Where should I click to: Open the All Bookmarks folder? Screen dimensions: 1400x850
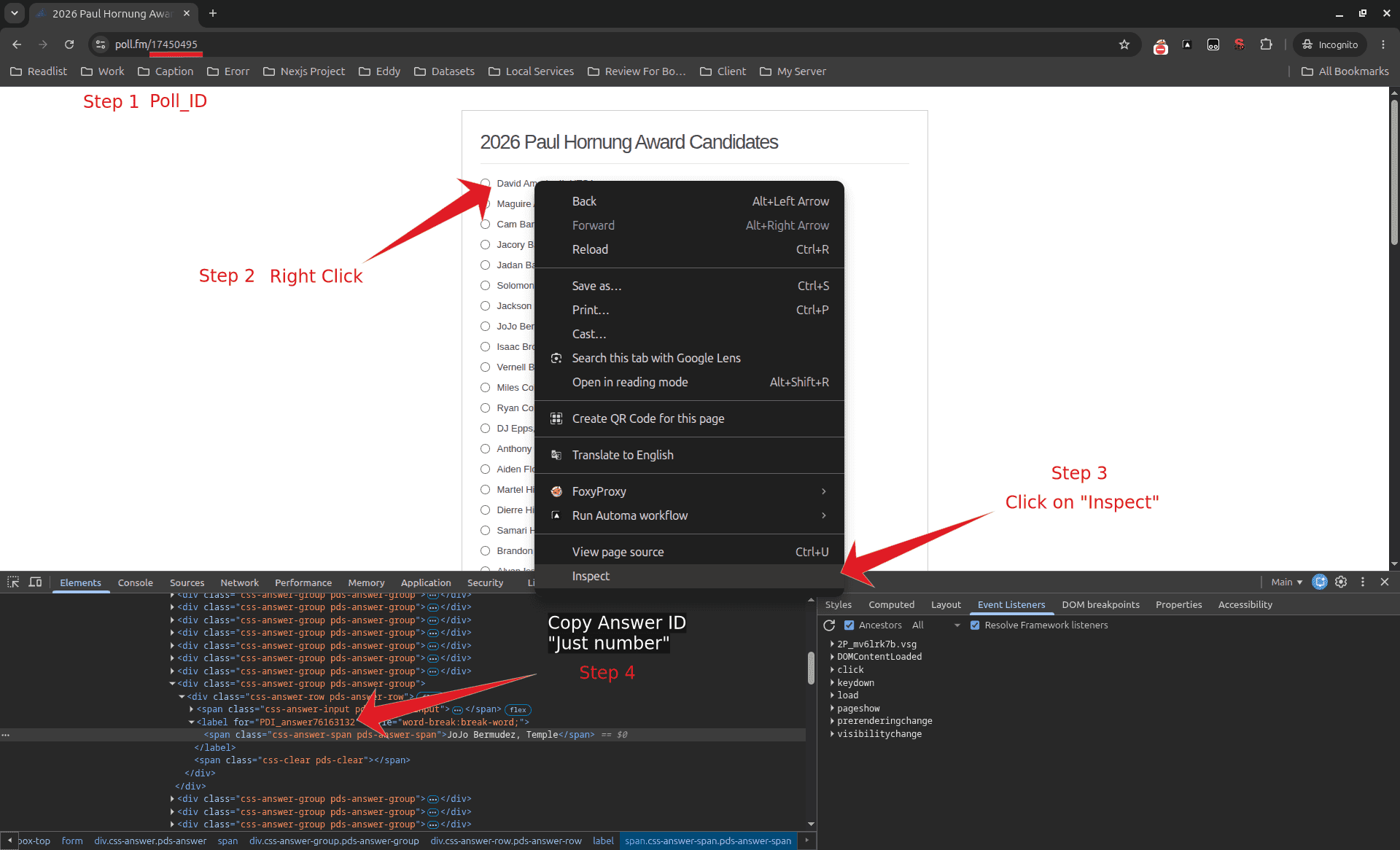[1345, 71]
